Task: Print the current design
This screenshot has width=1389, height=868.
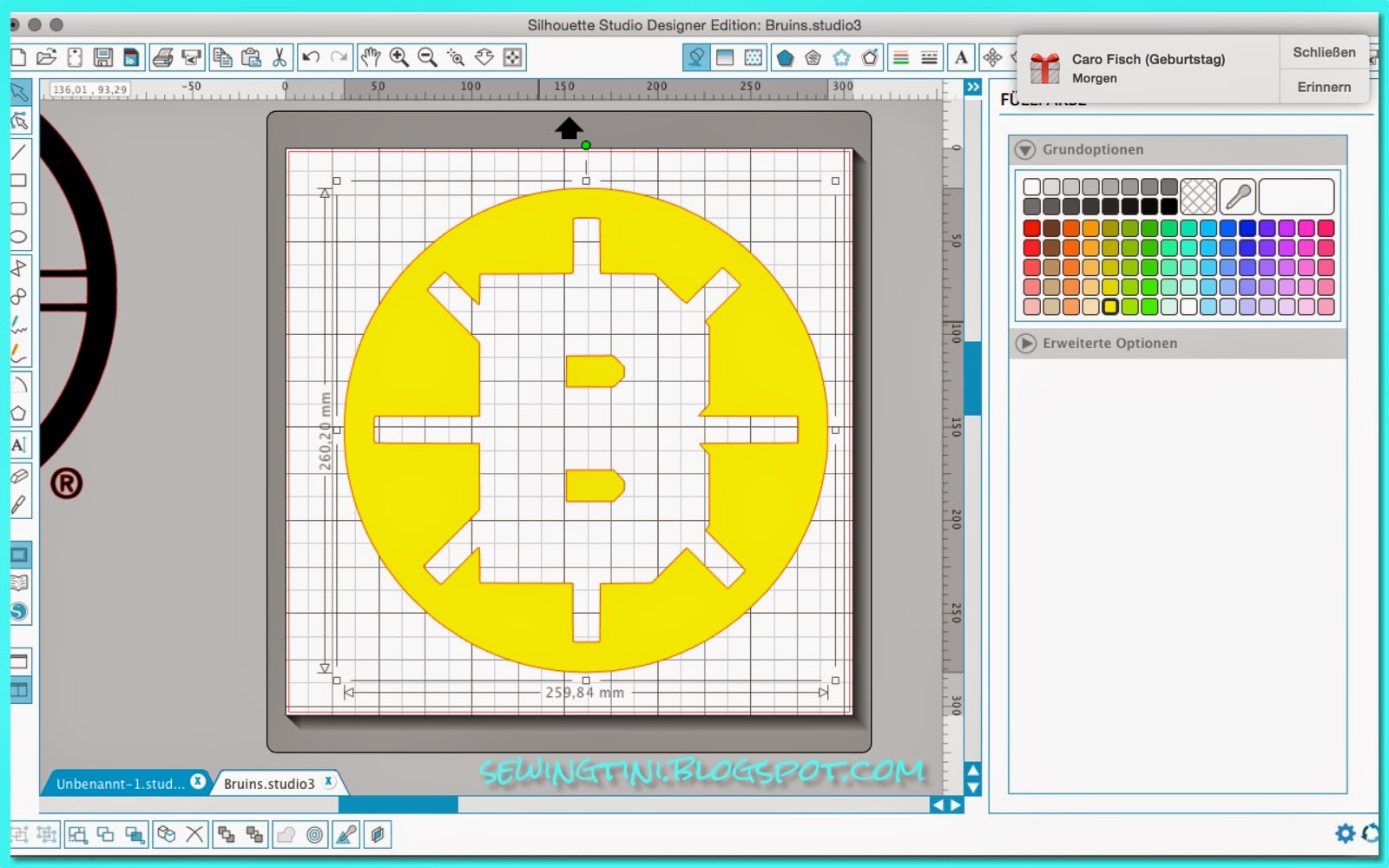Action: (x=162, y=57)
